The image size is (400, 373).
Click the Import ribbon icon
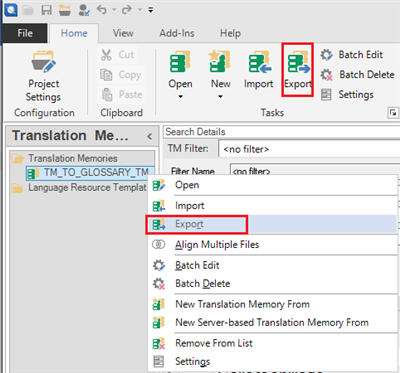point(258,69)
